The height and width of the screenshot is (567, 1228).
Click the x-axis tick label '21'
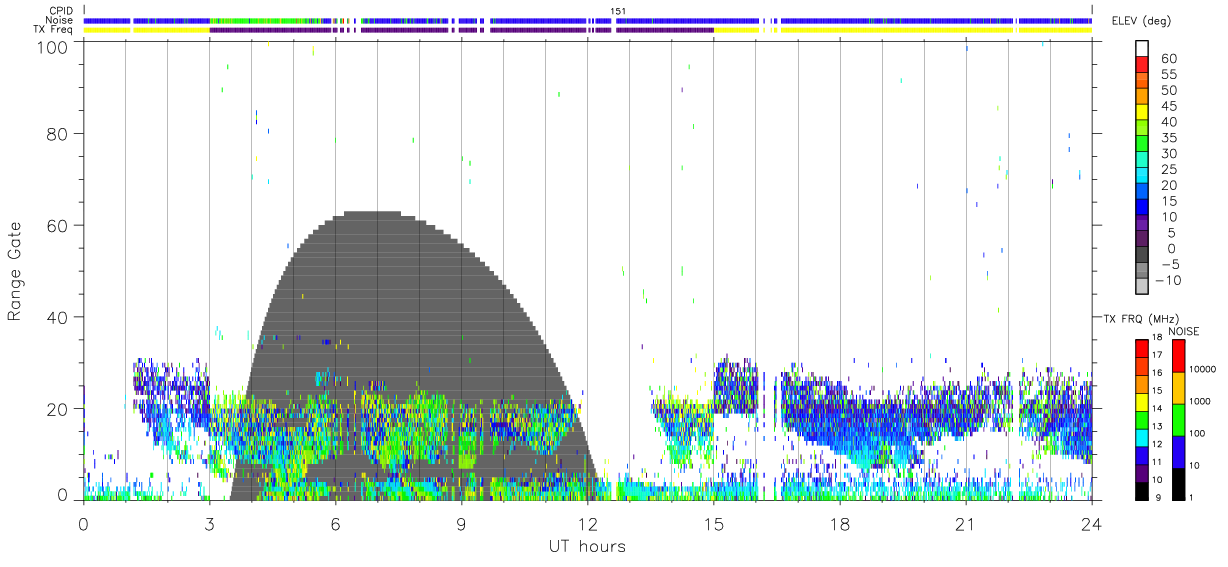pos(966,523)
